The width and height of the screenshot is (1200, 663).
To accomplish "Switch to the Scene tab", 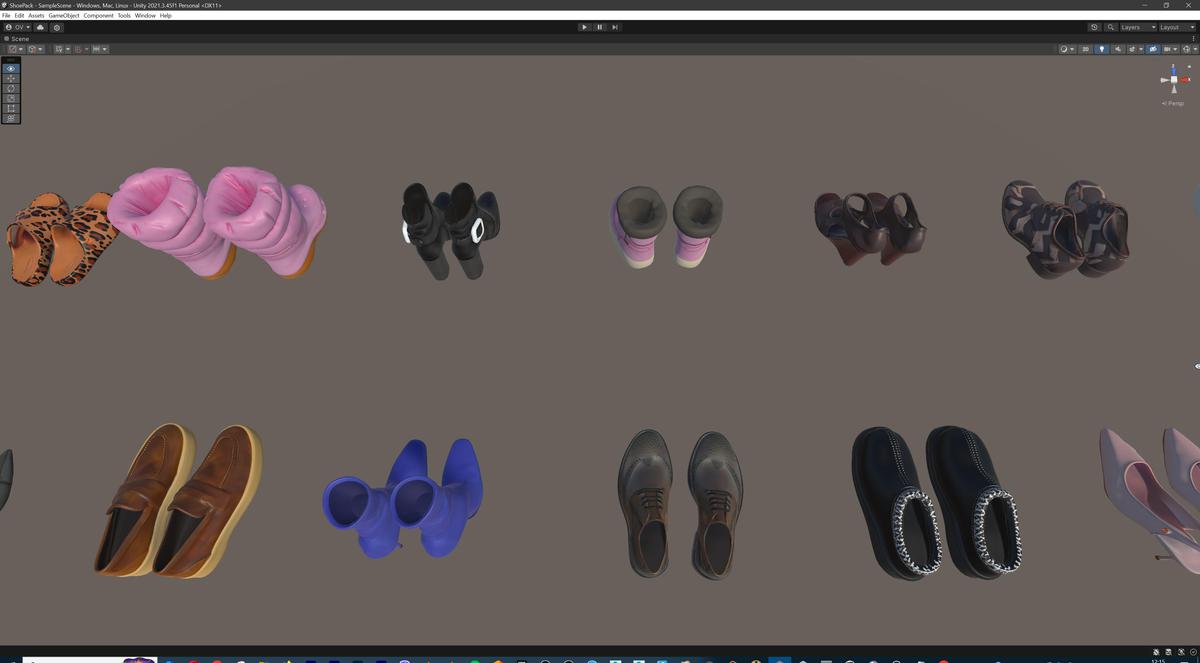I will tap(17, 38).
